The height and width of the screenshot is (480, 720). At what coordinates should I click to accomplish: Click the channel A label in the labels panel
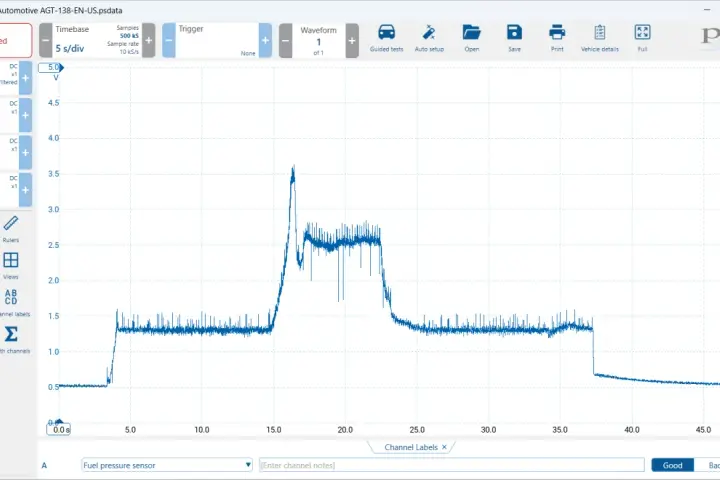click(x=44, y=465)
